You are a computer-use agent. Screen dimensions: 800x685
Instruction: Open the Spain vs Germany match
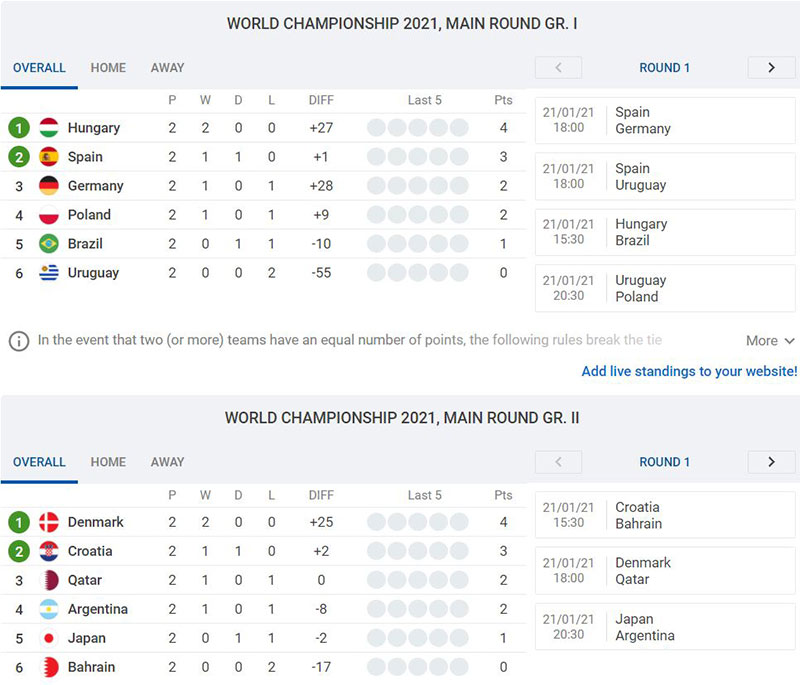(x=665, y=121)
